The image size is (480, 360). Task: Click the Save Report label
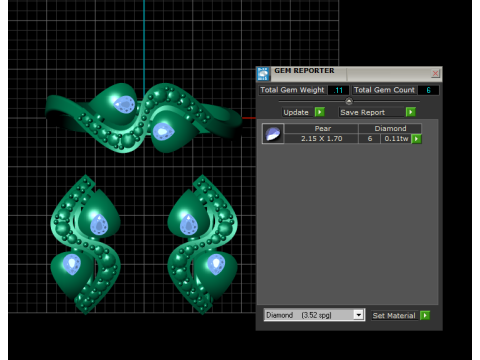pos(362,112)
